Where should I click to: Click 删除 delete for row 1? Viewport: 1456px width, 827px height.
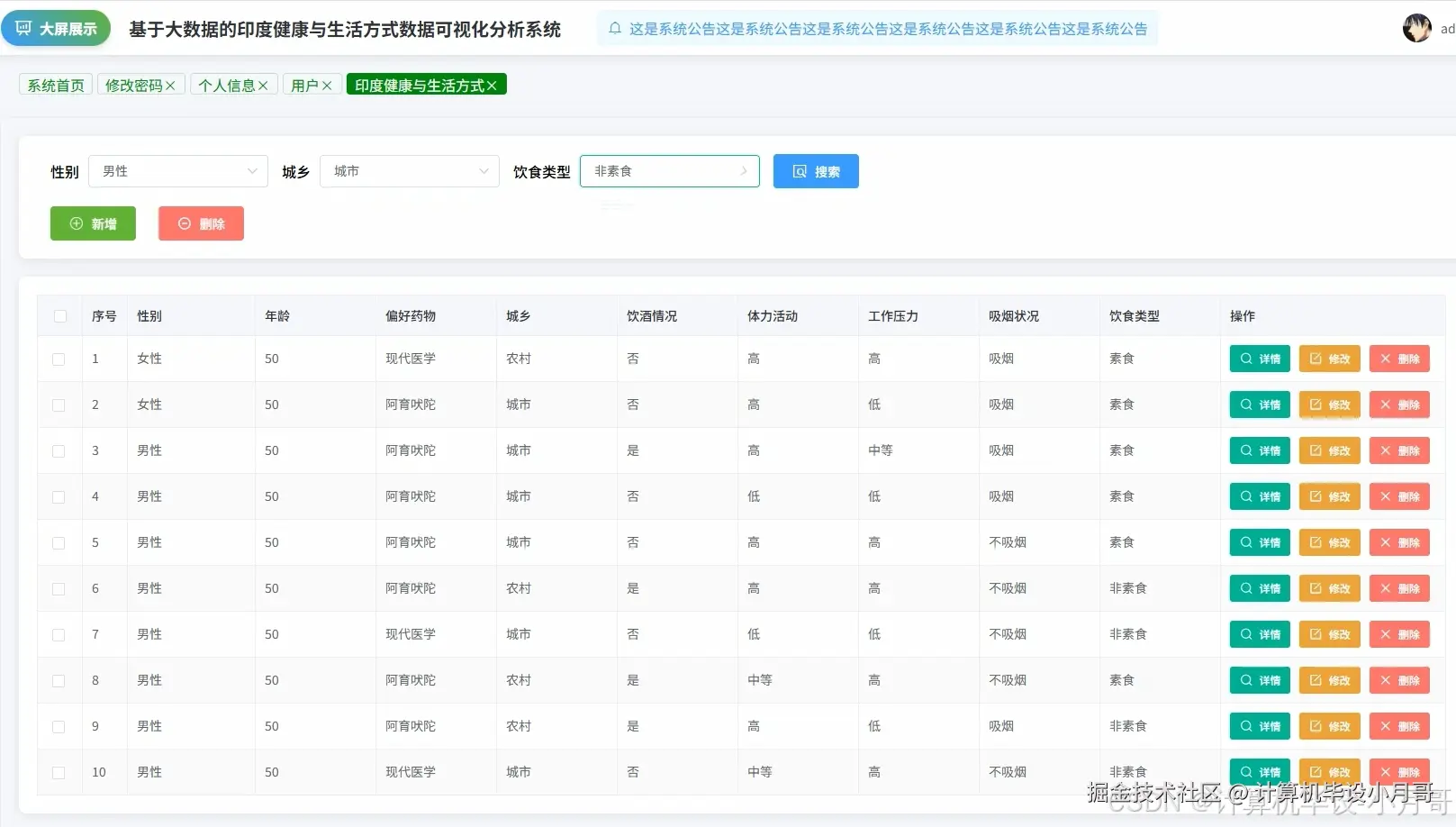click(1399, 359)
